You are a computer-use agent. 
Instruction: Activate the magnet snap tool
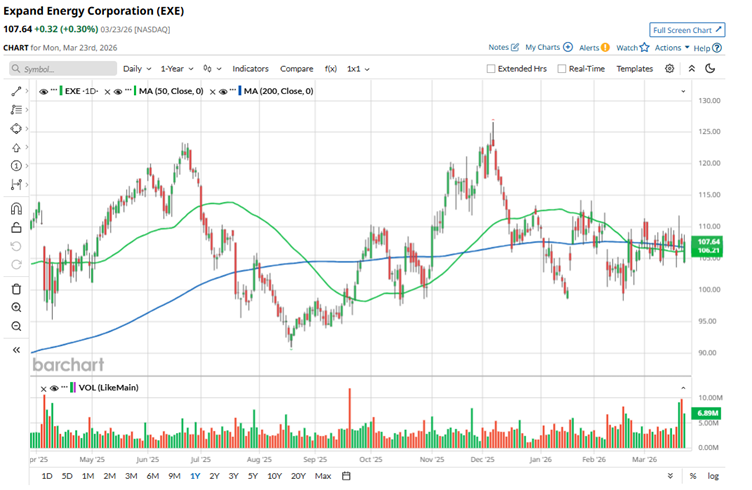16,209
